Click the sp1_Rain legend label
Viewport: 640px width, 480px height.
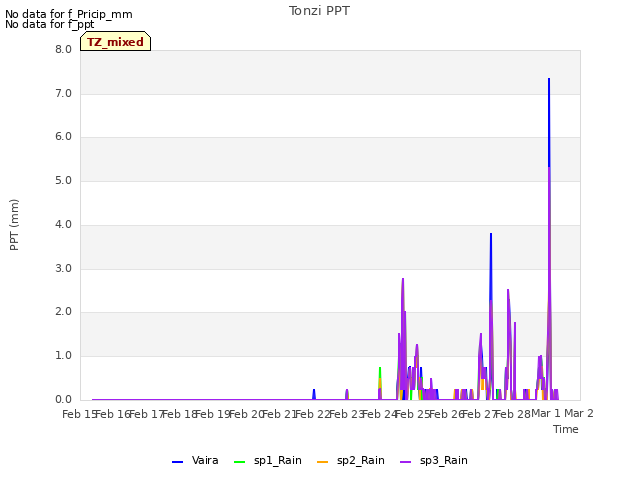278,460
